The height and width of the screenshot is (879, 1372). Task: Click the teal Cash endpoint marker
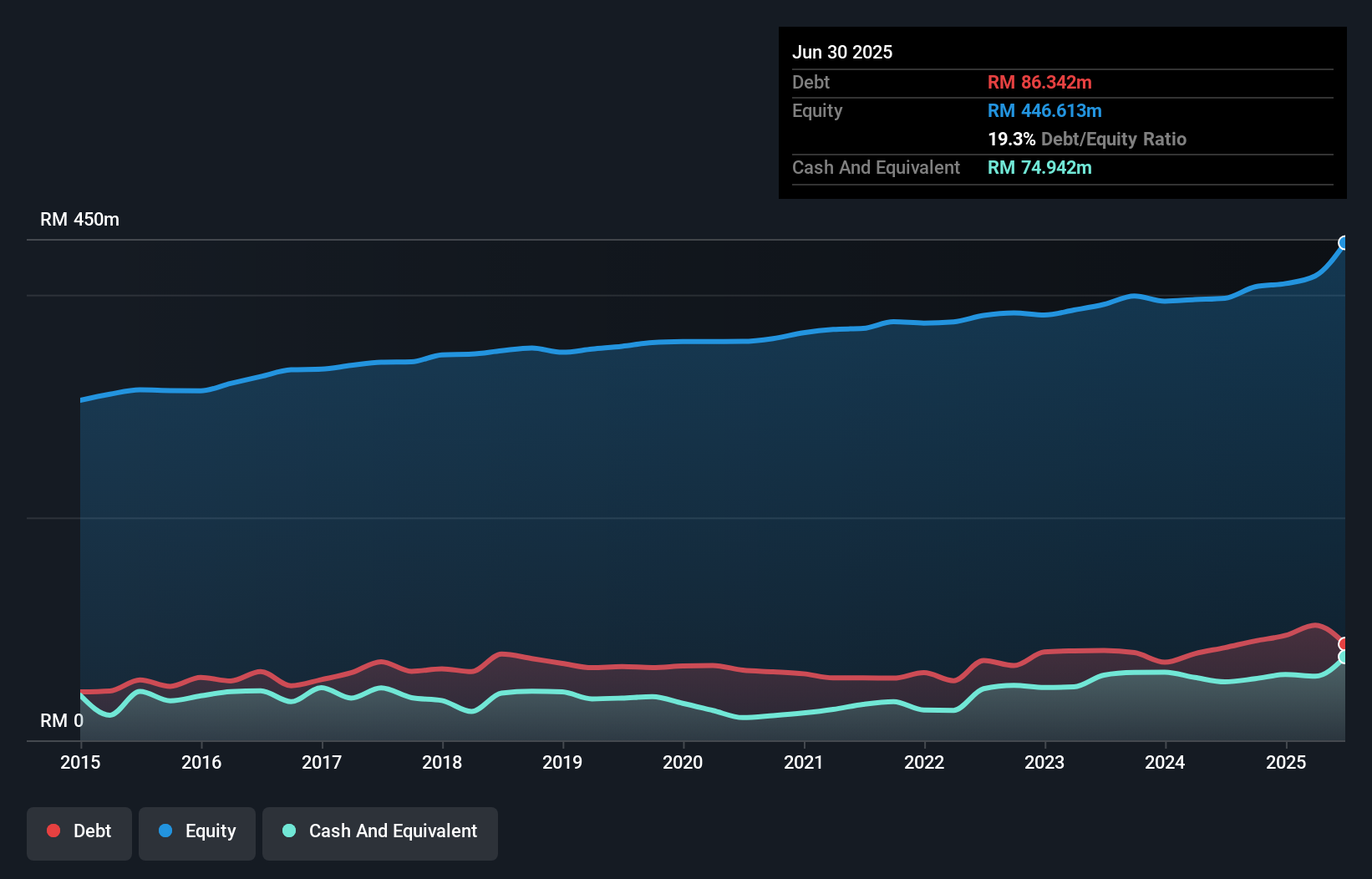pos(1344,658)
